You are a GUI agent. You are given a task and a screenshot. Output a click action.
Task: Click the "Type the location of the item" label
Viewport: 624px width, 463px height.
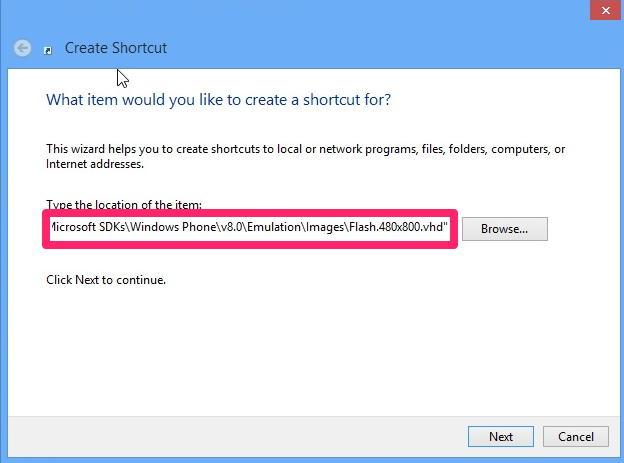(124, 204)
